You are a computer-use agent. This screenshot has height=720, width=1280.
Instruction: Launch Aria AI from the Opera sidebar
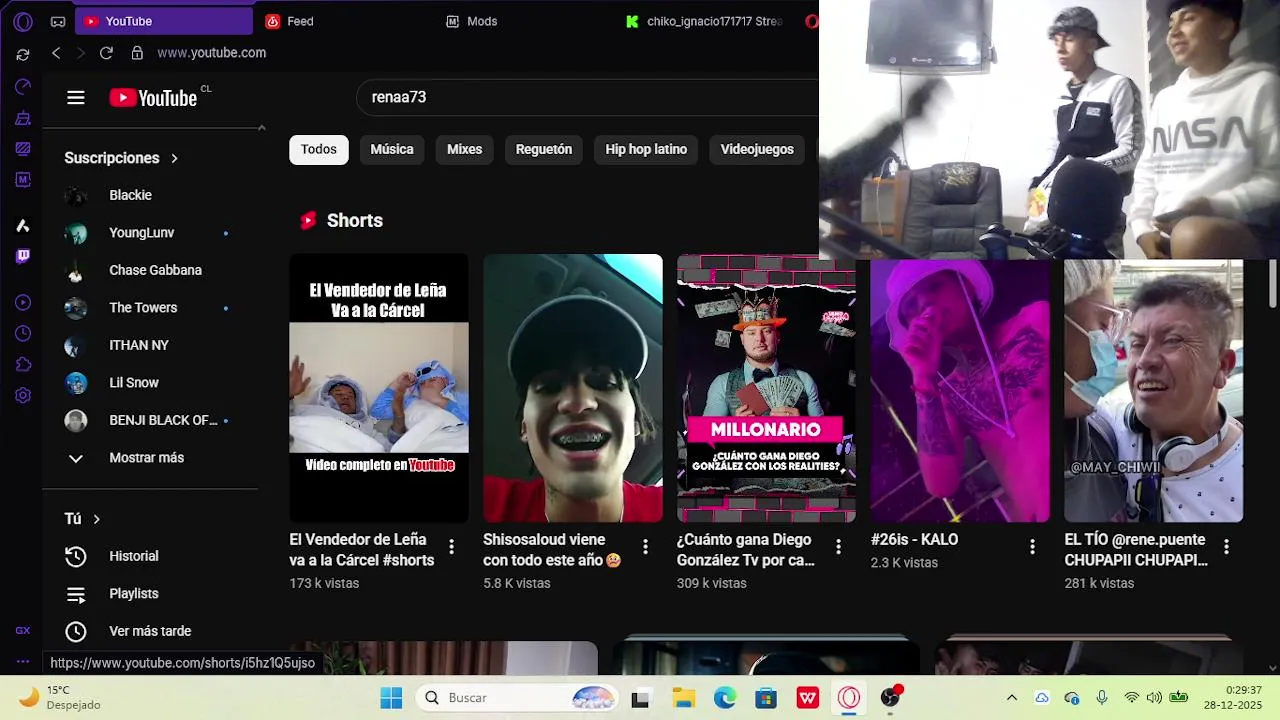click(23, 226)
